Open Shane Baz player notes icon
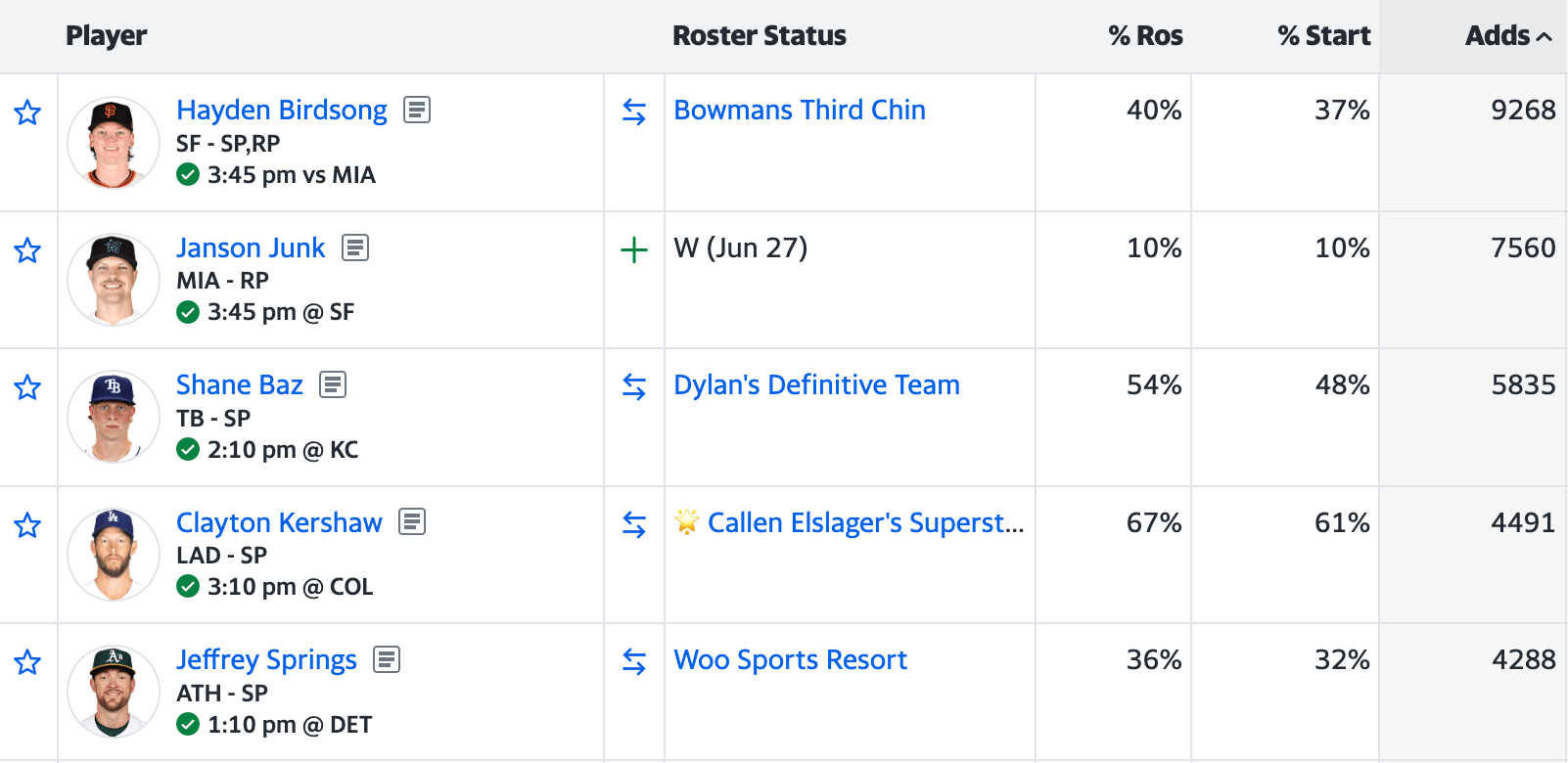Image resolution: width=1568 pixels, height=763 pixels. (x=333, y=384)
